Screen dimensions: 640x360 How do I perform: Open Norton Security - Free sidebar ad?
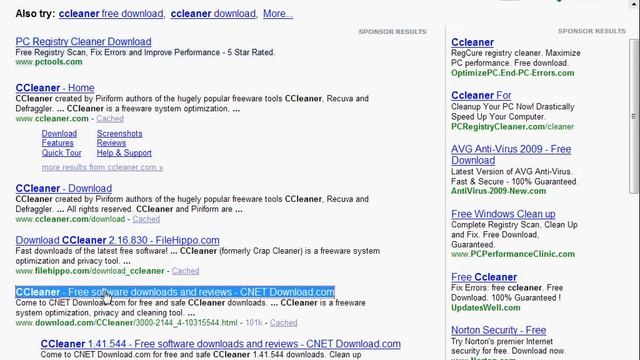click(498, 330)
